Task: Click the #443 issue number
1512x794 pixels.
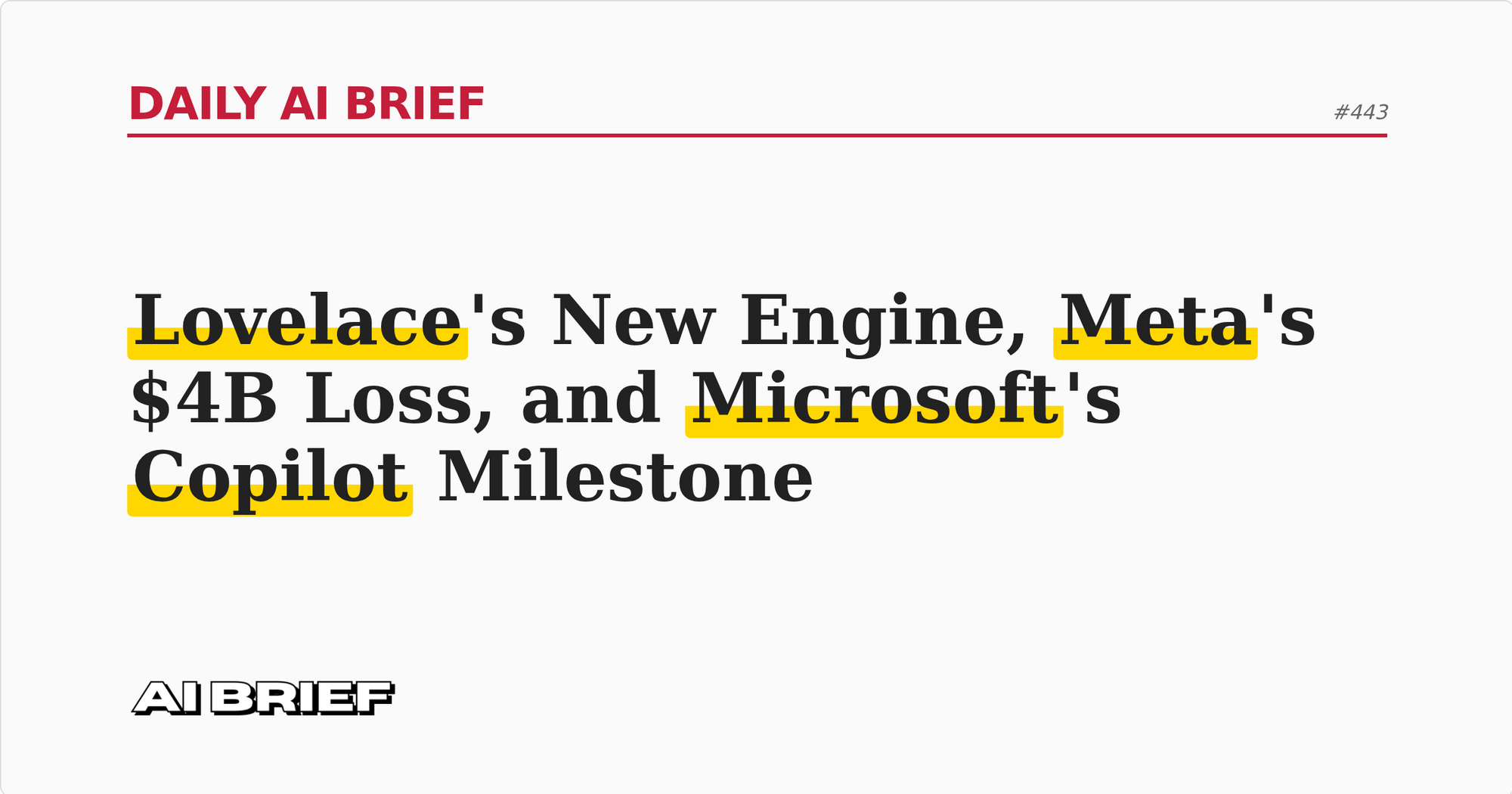Action: coord(1361,113)
